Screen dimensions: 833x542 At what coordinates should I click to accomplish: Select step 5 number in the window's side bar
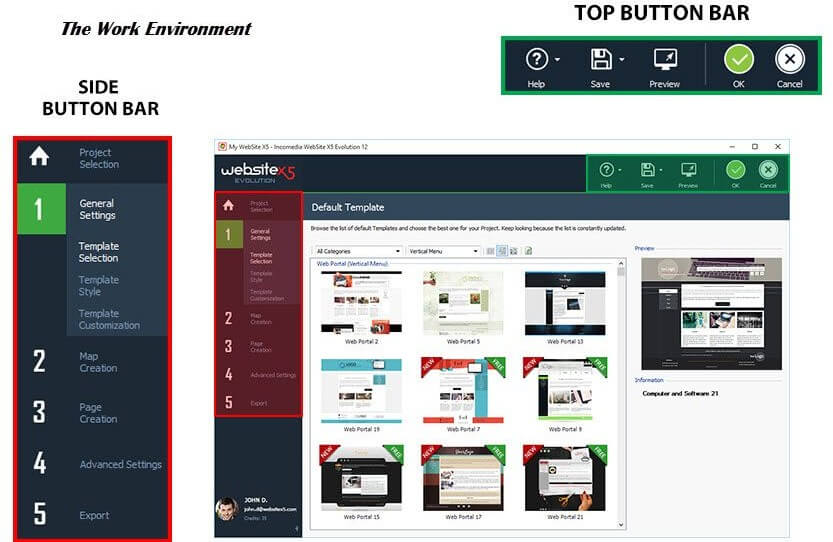[x=228, y=402]
